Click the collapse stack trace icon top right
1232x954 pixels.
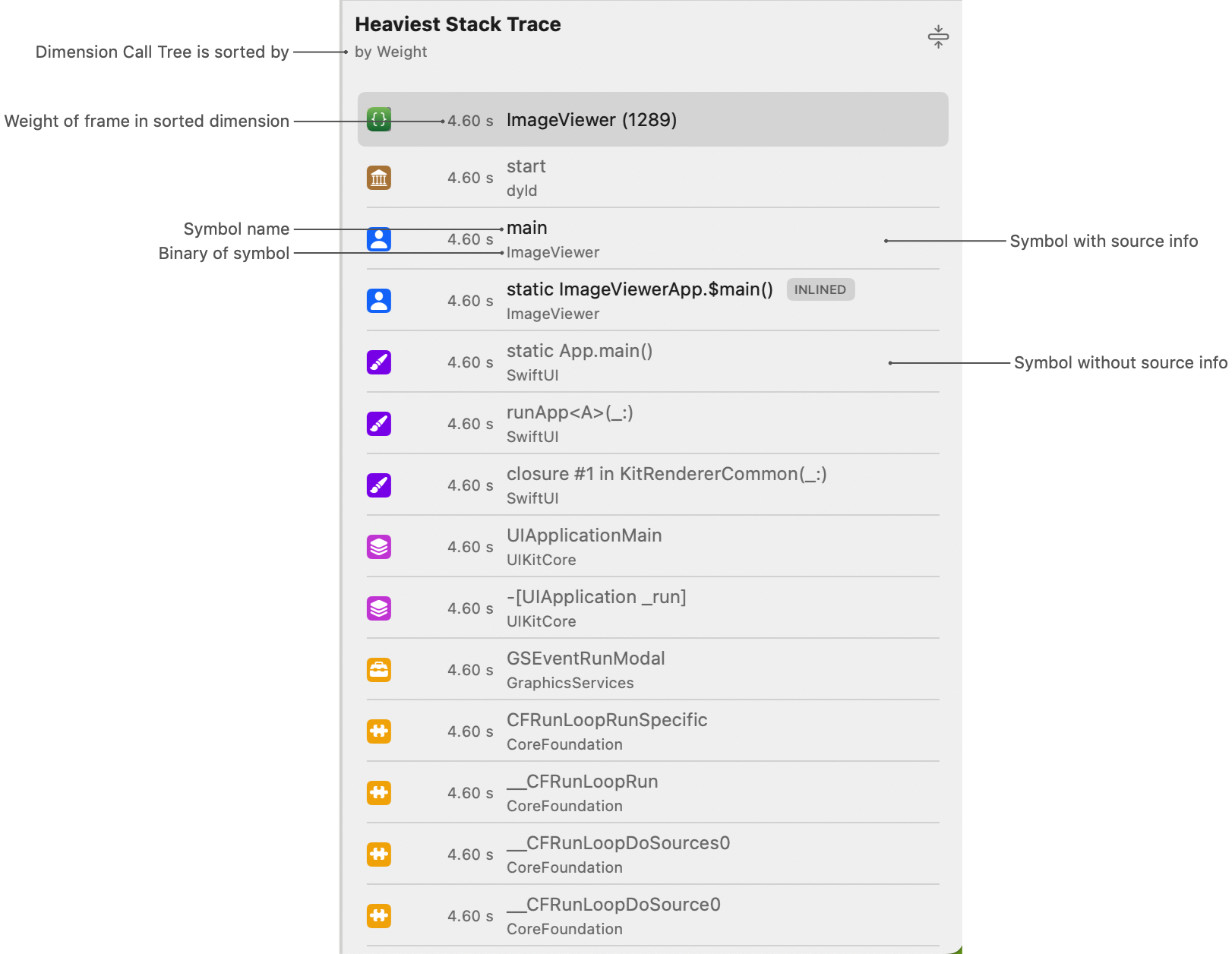click(938, 35)
